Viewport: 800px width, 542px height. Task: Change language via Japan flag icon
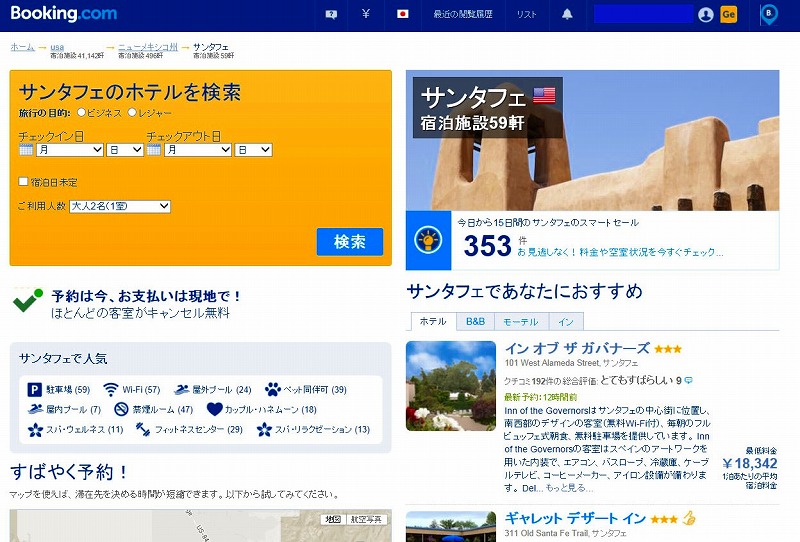[x=403, y=14]
